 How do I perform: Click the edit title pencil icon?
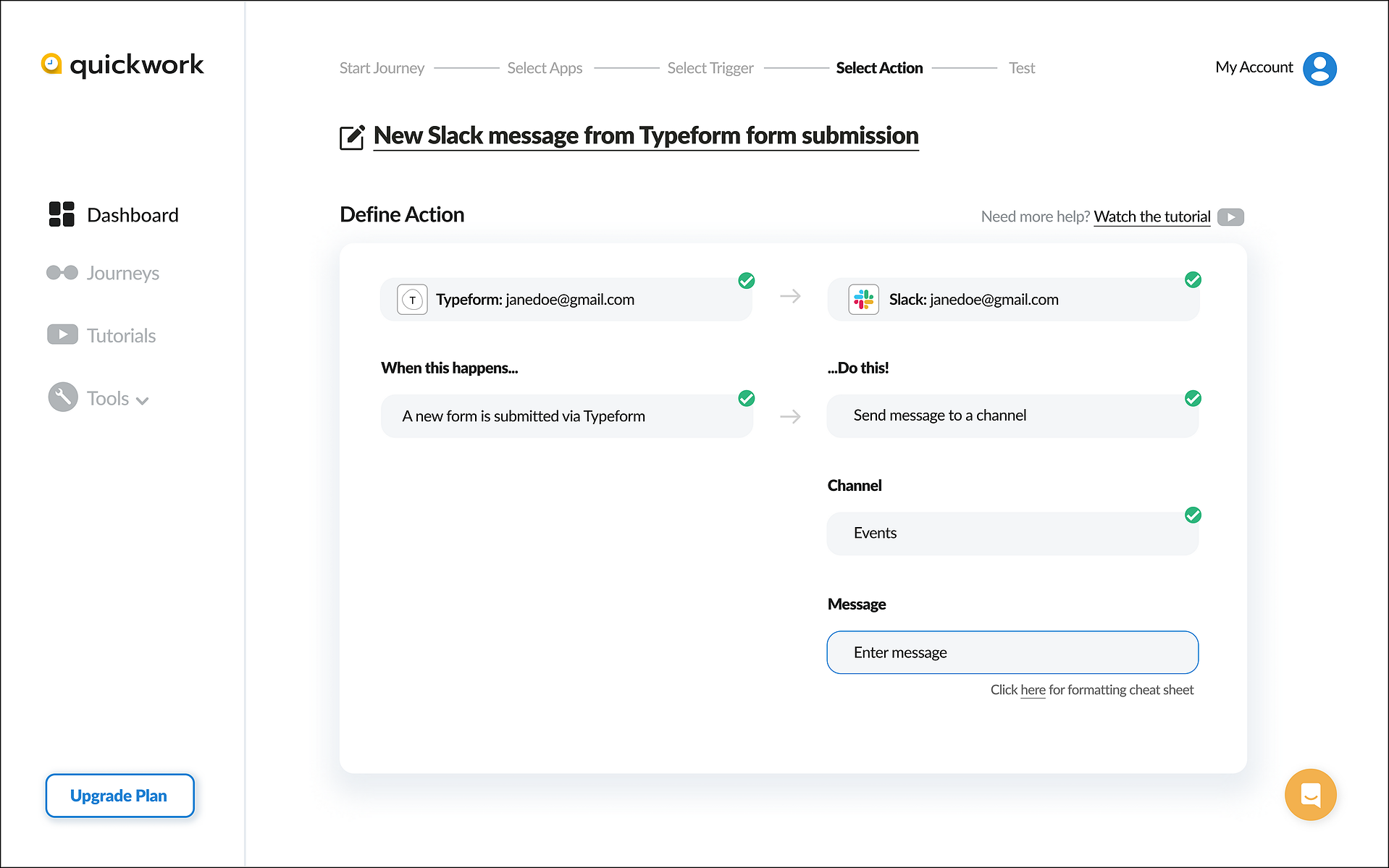click(352, 138)
